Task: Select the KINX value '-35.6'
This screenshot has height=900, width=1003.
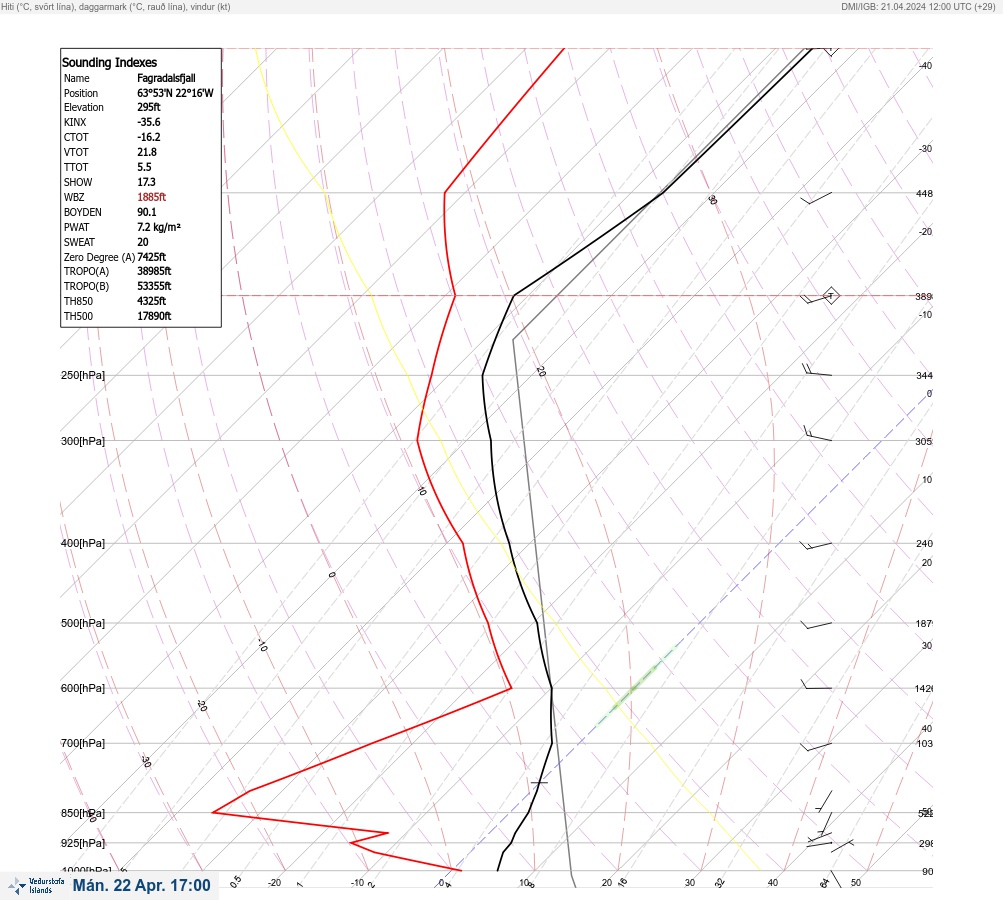Action: click(149, 122)
